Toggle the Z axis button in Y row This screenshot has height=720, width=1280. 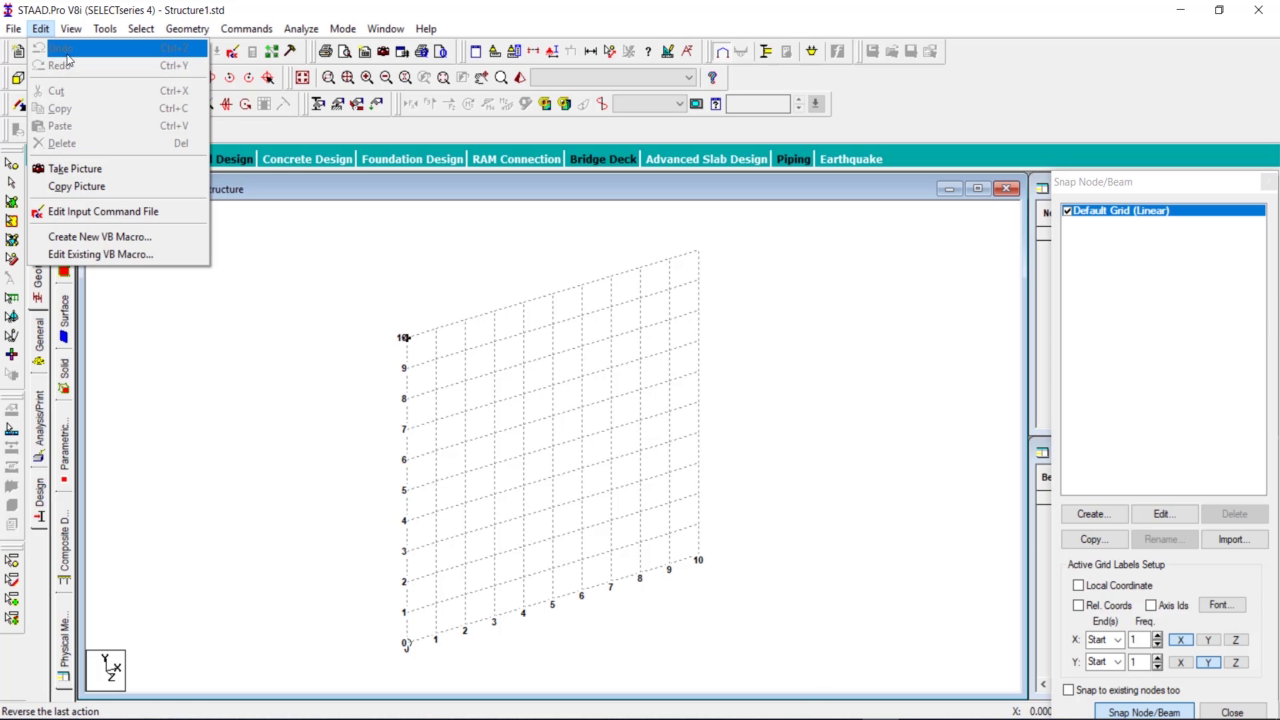1236,662
